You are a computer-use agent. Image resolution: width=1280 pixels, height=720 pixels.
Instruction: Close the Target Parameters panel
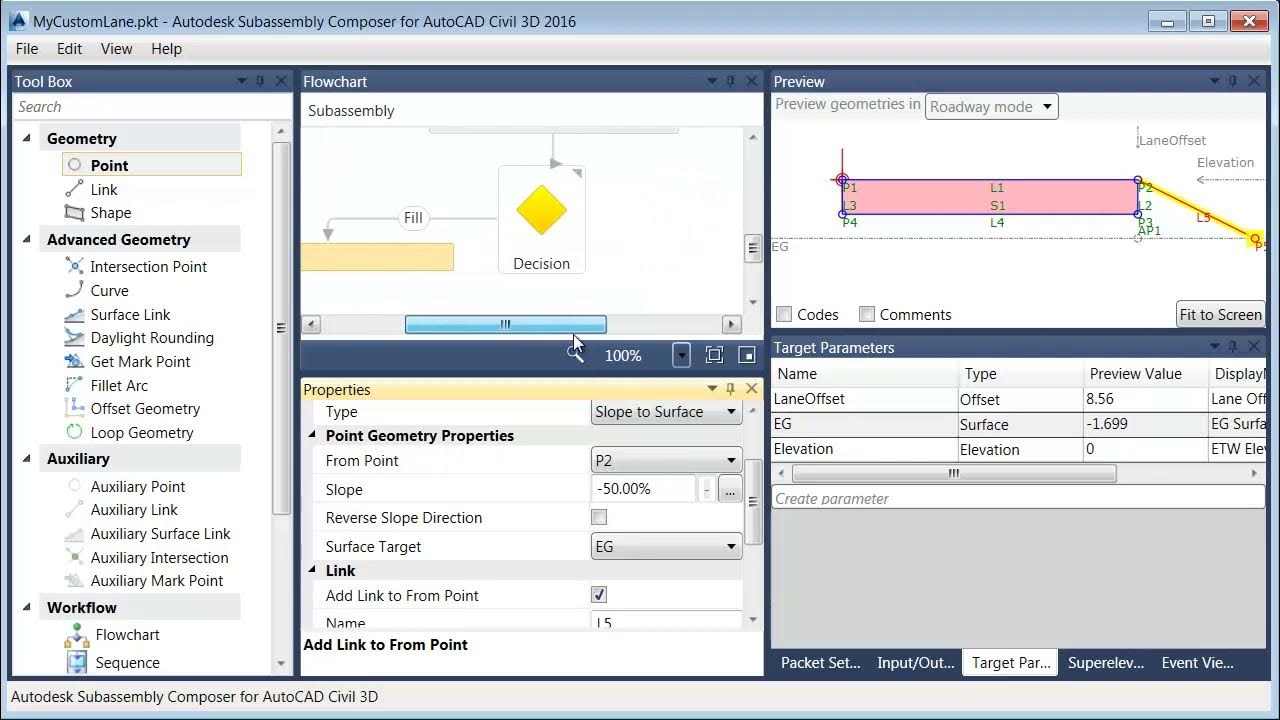(x=1254, y=347)
